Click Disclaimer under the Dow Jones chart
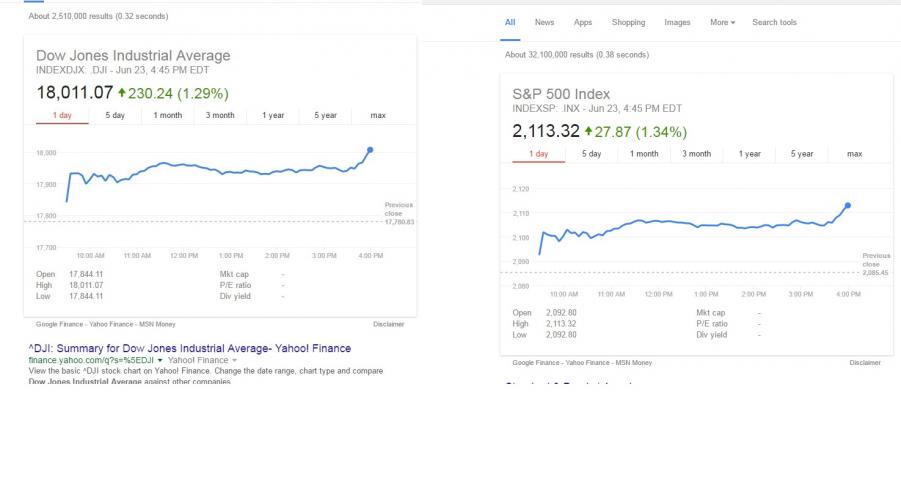Image resolution: width=901 pixels, height=494 pixels. point(388,324)
